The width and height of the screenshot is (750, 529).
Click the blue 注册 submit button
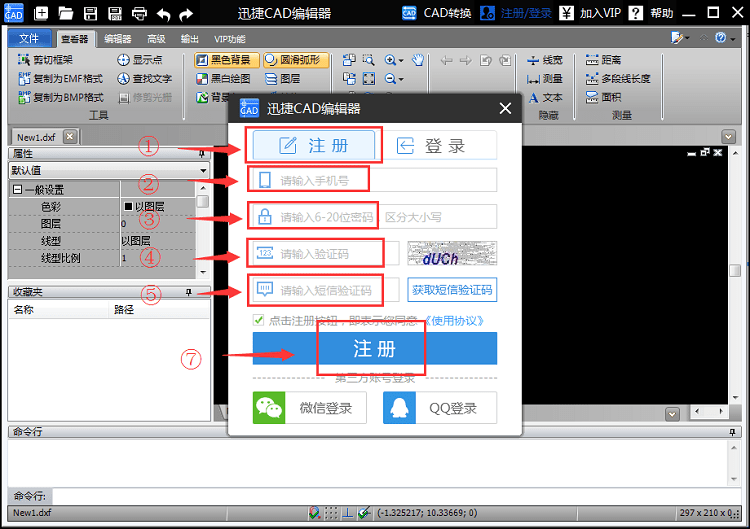coord(375,349)
